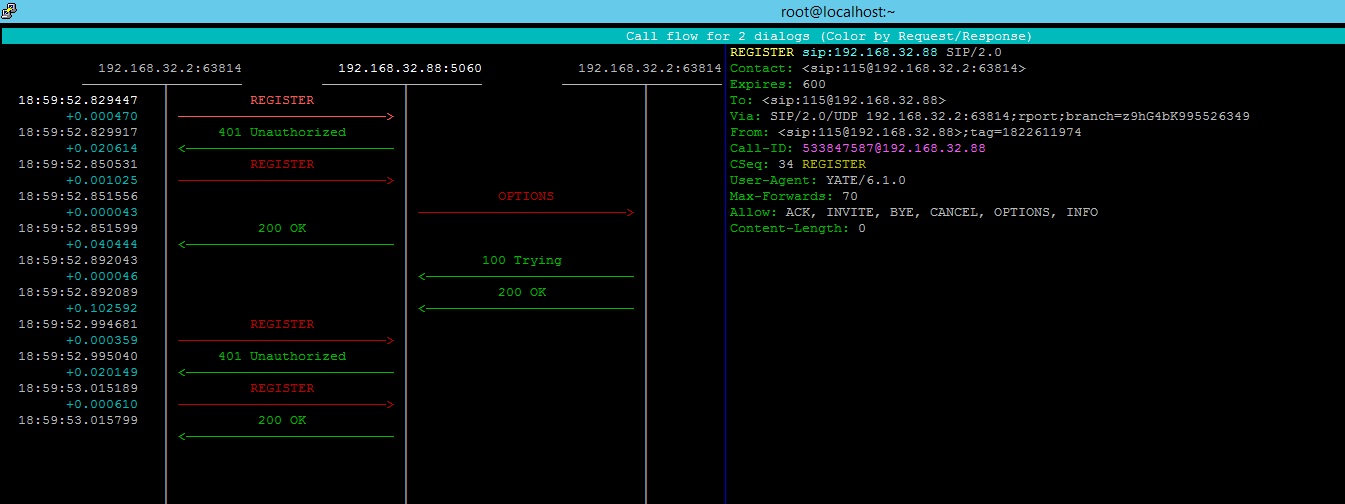Select the REGISTER message at 18:59:52.829447
This screenshot has width=1345, height=504.
(282, 101)
